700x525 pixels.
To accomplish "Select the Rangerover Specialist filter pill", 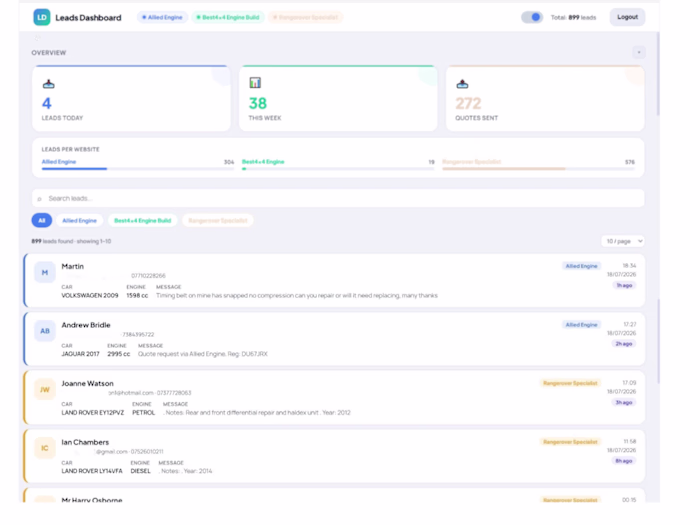I will pyautogui.click(x=218, y=221).
